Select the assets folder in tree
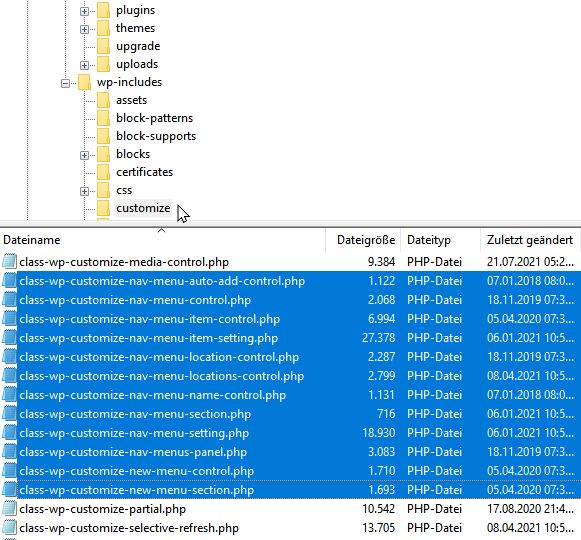This screenshot has width=581, height=540. 131,100
